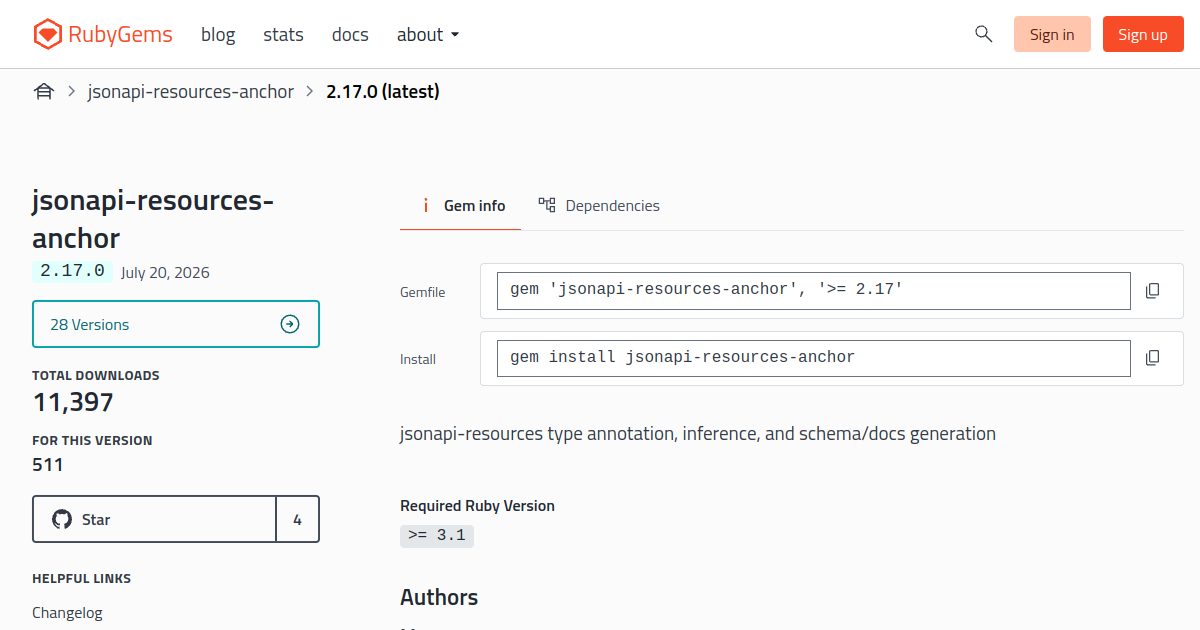Click the arrow icon in 28 Versions
1200x630 pixels.
pyautogui.click(x=290, y=324)
